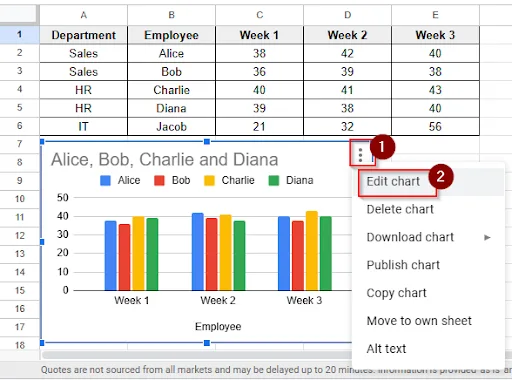Click the Employee header cell
This screenshot has height=380, width=512.
coord(171,35)
